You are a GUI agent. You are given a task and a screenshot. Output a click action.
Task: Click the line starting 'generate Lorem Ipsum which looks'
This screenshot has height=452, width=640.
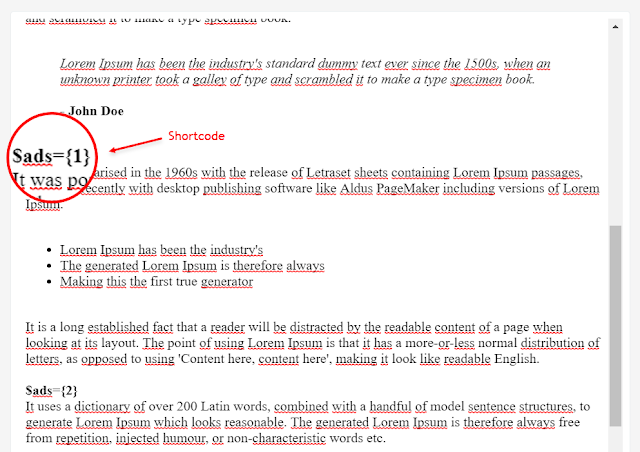pos(303,422)
